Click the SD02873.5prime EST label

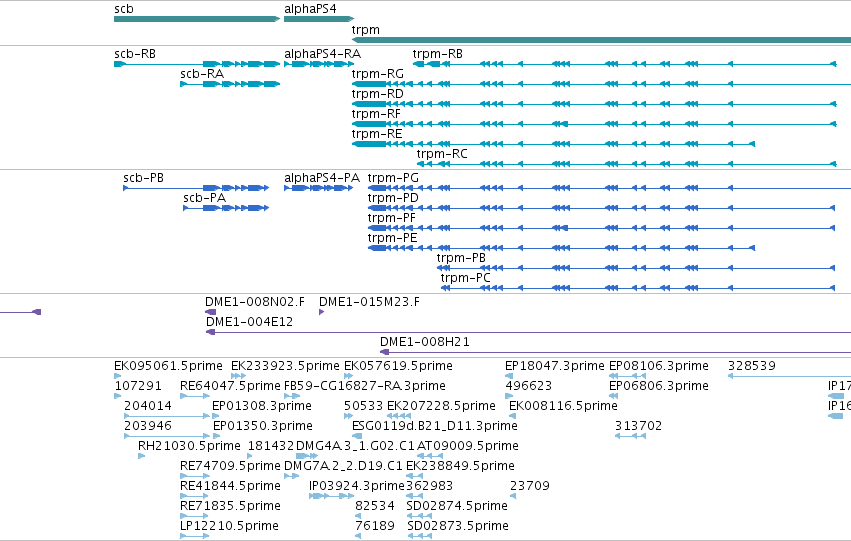click(x=458, y=526)
